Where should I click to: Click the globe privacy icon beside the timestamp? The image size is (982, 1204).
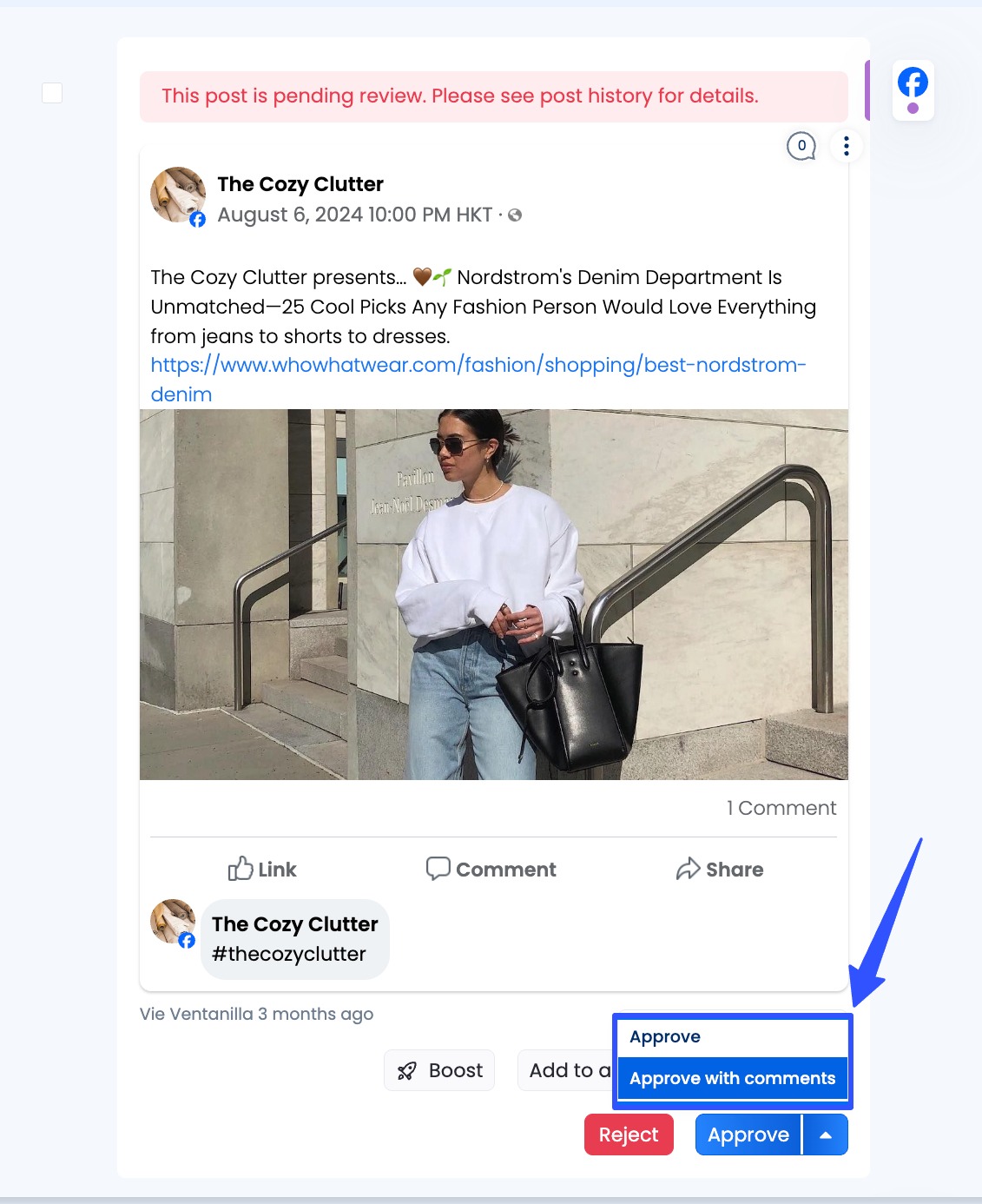517,215
